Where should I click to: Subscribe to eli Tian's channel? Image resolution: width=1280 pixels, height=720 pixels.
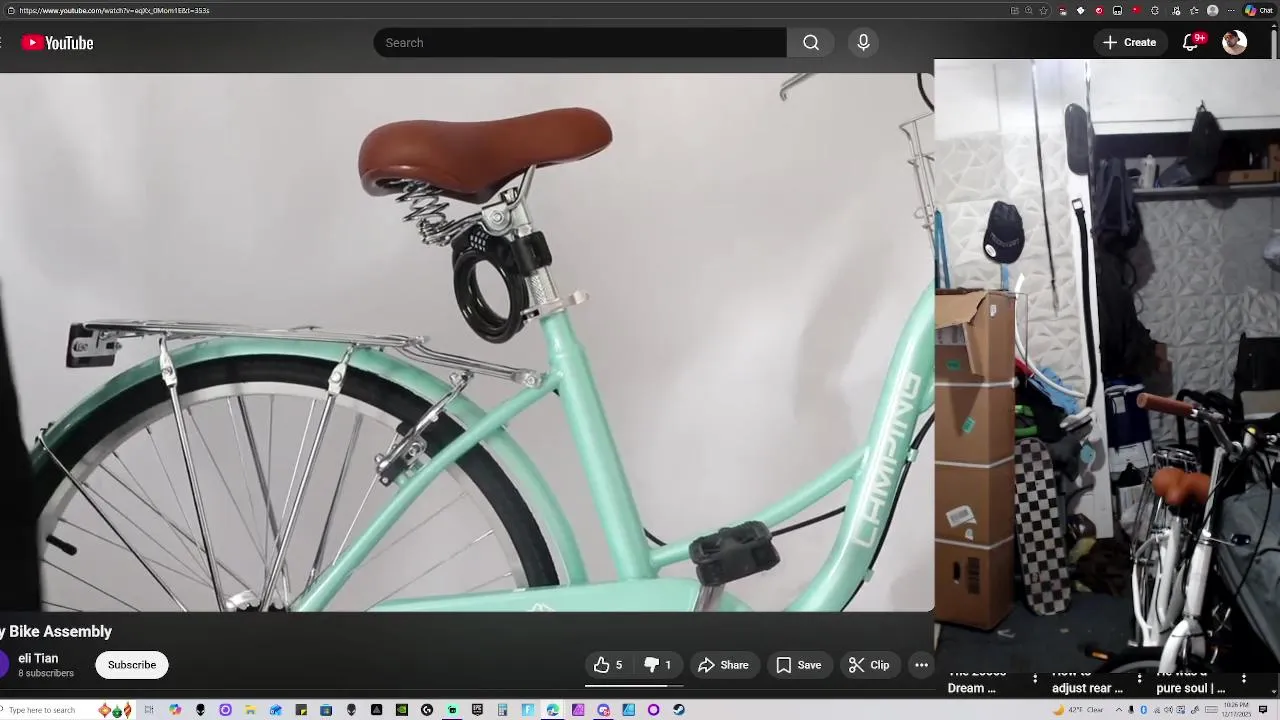[x=132, y=665]
